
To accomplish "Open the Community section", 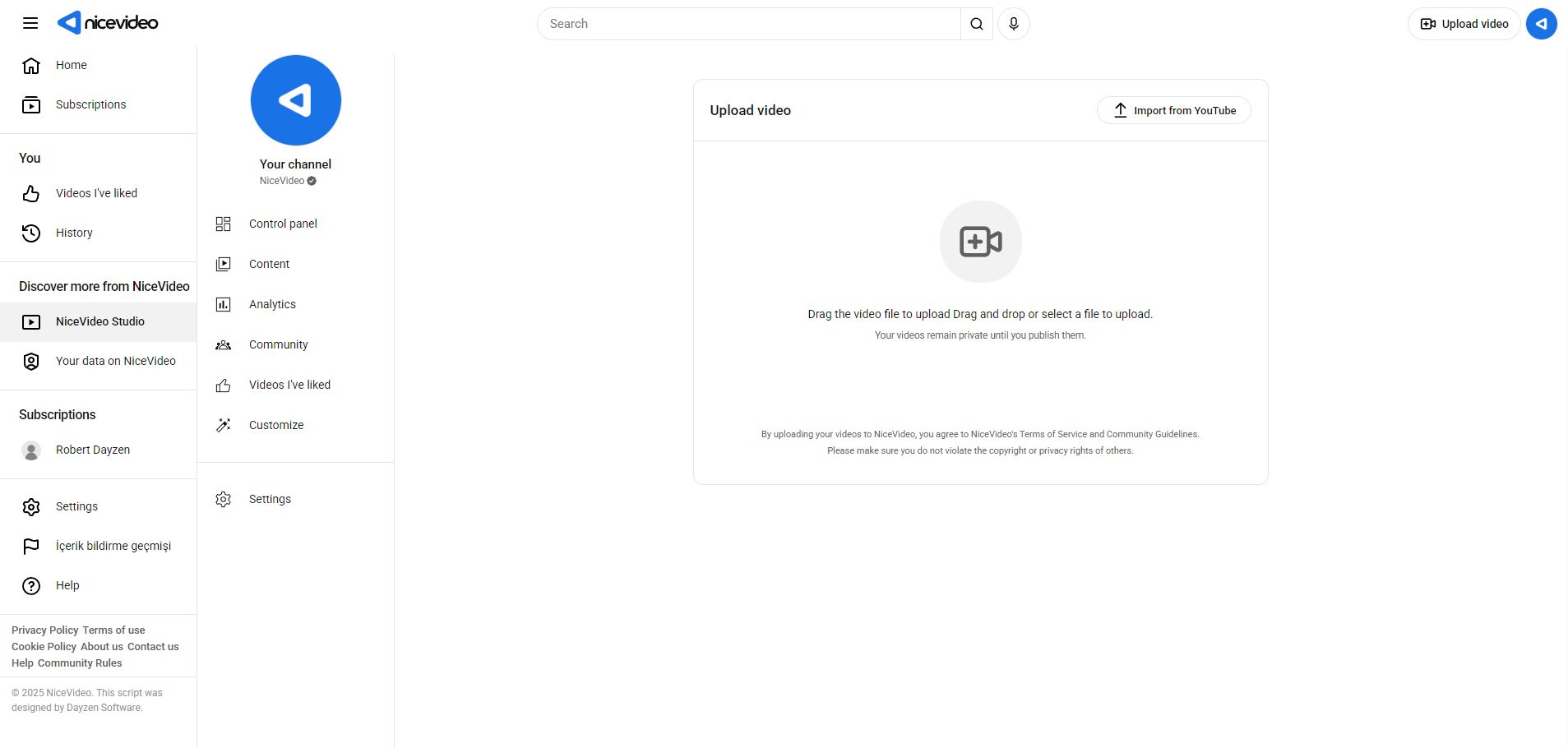I will (296, 345).
